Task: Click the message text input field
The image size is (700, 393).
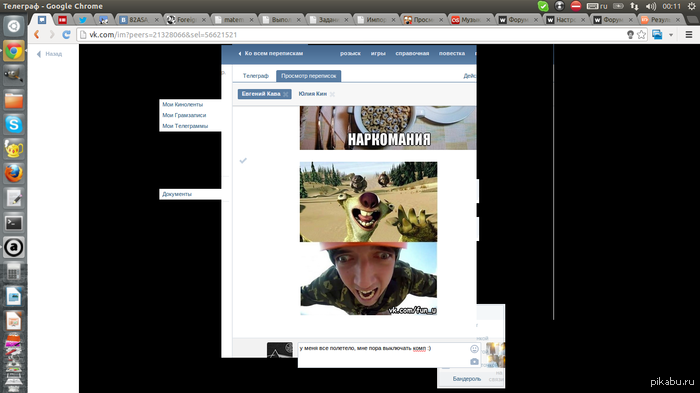Action: click(383, 355)
